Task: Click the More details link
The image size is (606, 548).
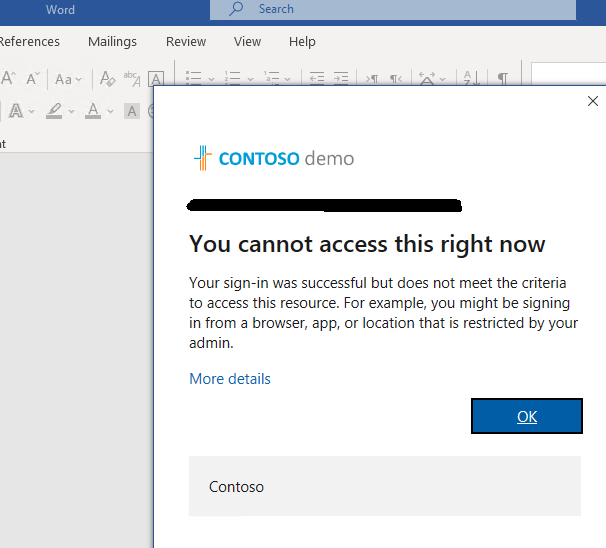Action: pos(230,379)
